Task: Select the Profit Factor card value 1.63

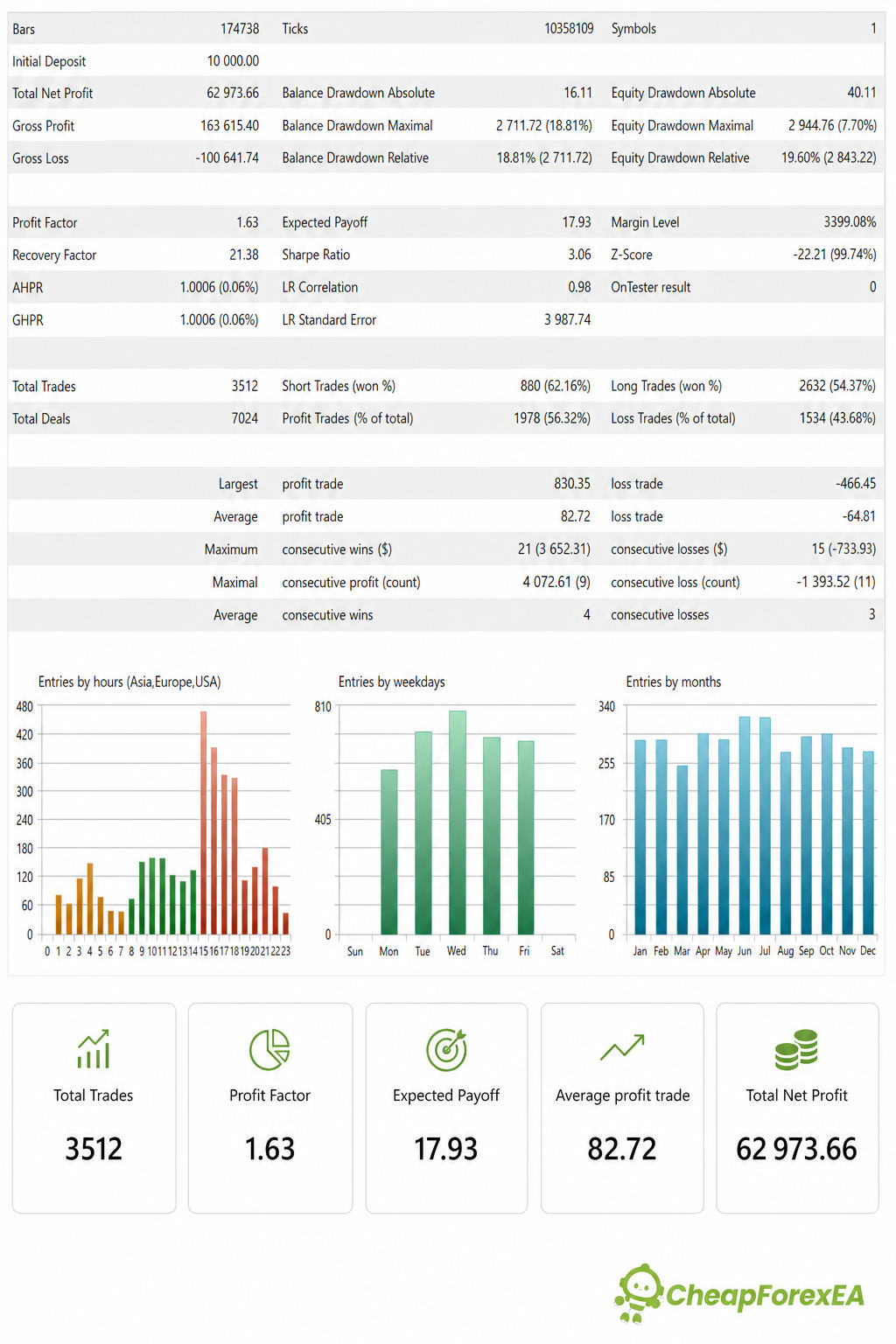Action: point(269,1149)
